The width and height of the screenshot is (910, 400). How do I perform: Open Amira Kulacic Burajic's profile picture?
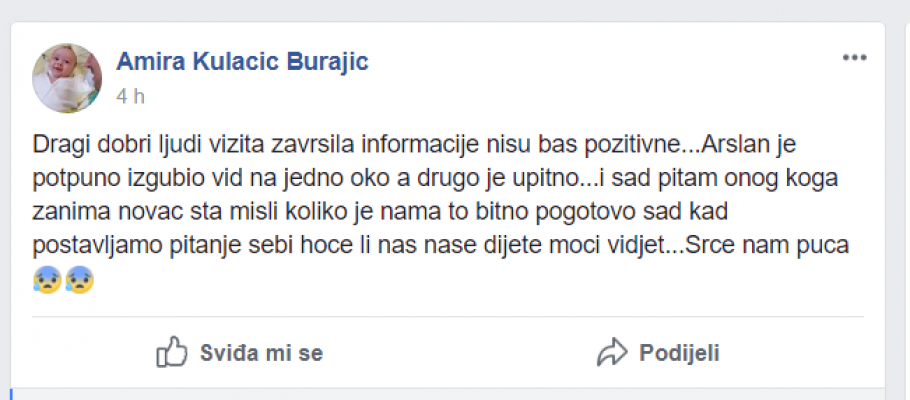pyautogui.click(x=68, y=78)
